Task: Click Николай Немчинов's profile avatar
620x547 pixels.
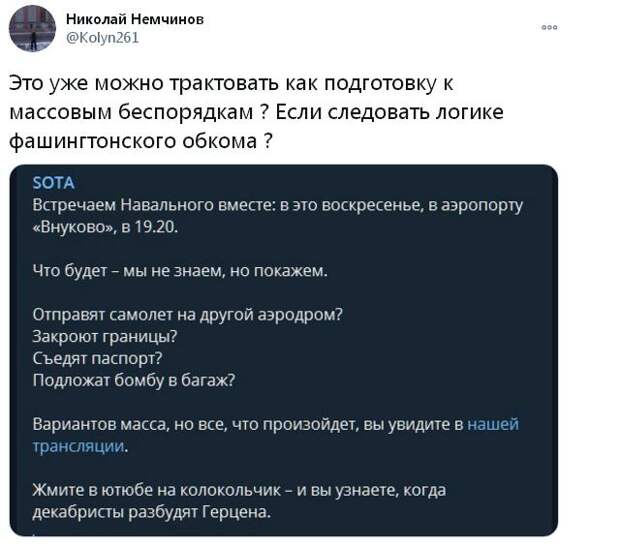Action: click(32, 28)
